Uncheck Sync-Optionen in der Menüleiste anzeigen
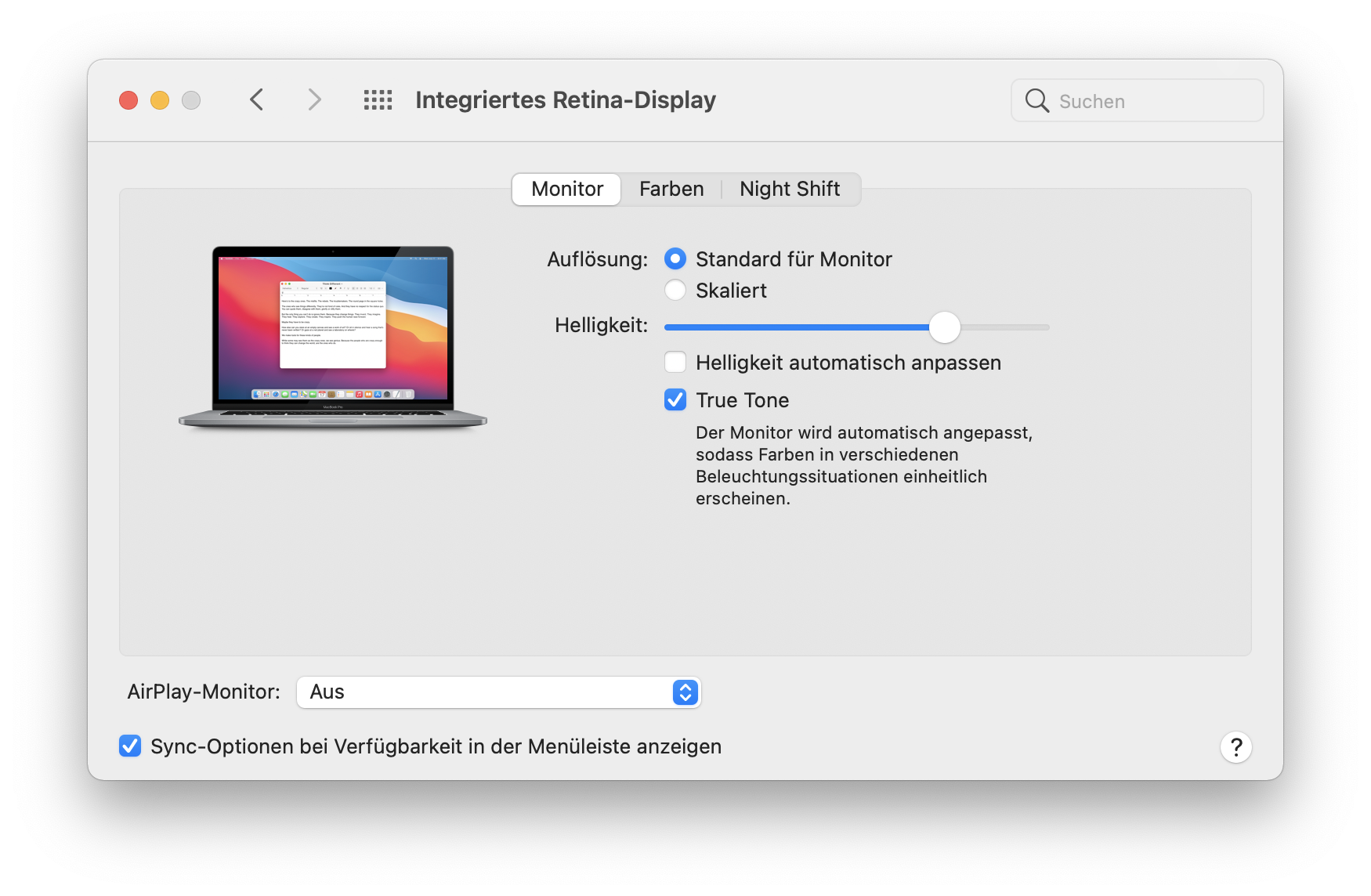 130,746
